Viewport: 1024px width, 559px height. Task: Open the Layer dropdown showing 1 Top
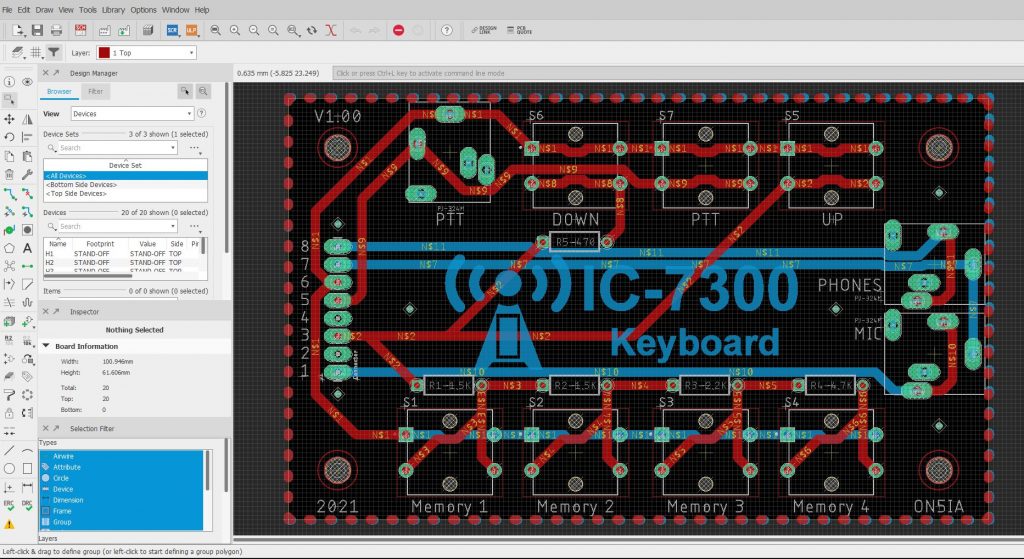pos(147,53)
